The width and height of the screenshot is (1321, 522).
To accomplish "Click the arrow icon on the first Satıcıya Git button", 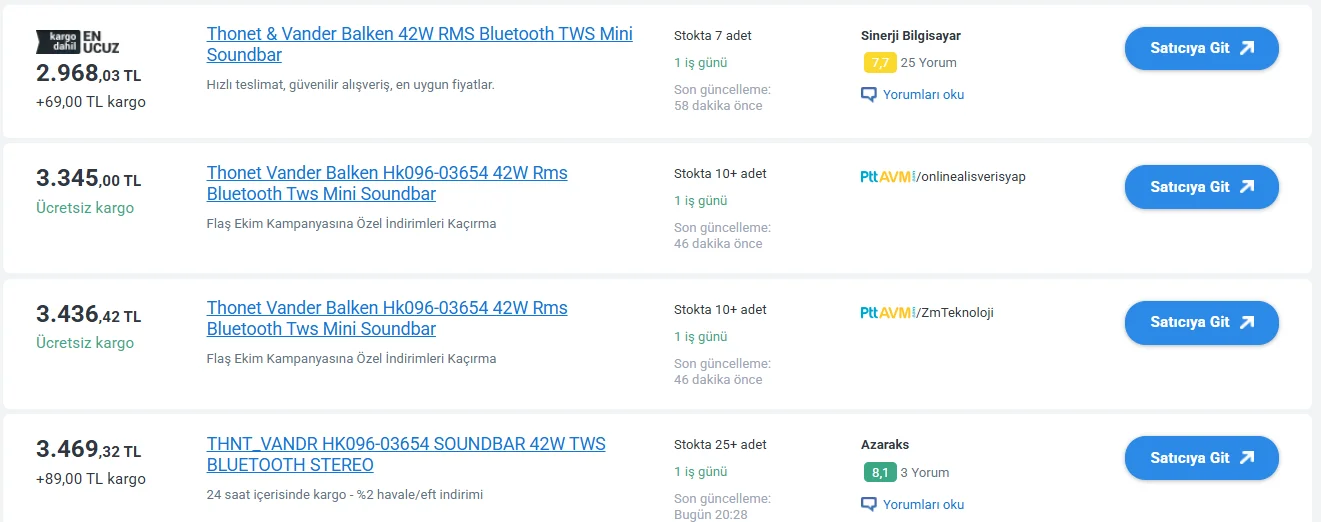I will tap(1246, 48).
